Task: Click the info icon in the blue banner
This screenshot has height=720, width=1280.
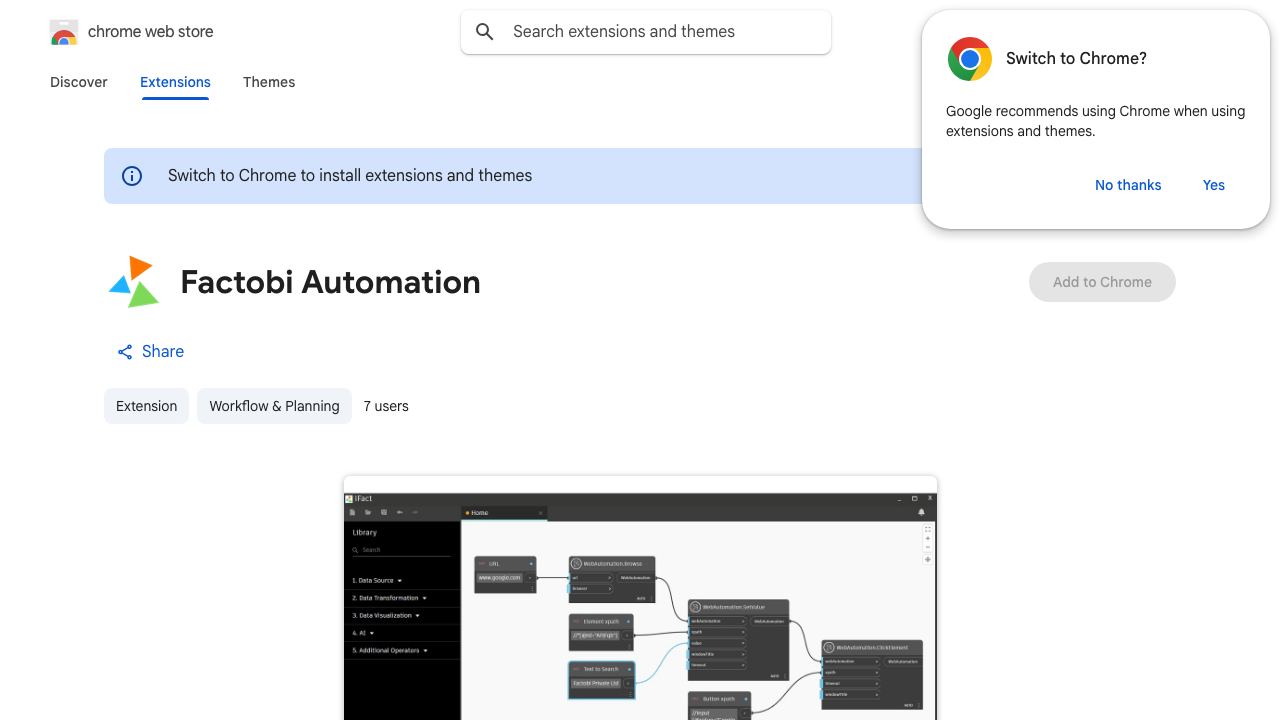Action: pyautogui.click(x=132, y=176)
